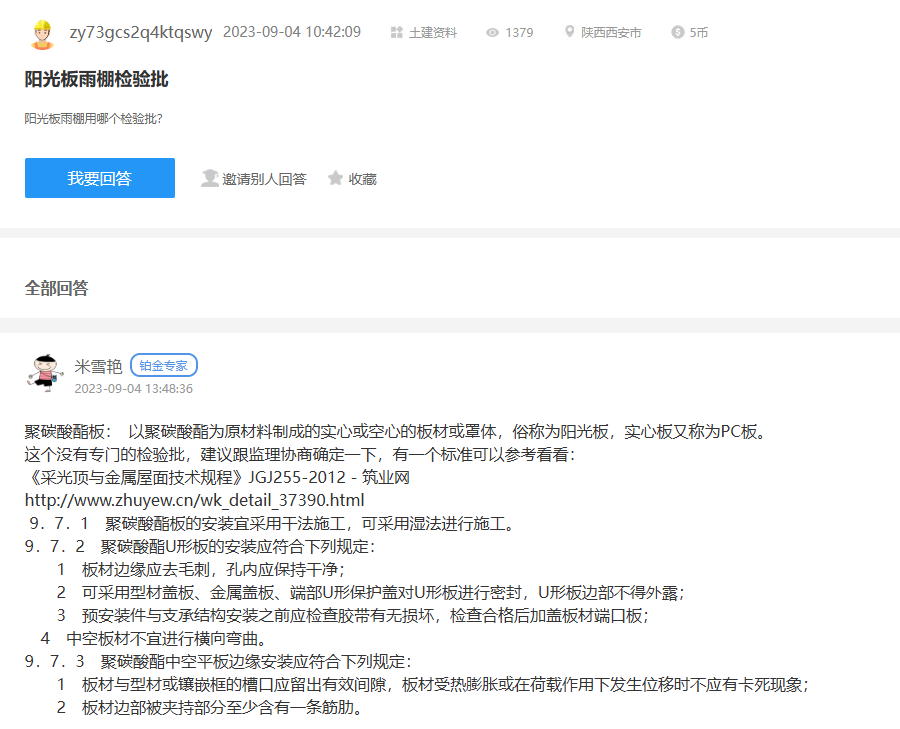Click the line starting 这个没有专门的检验批

tap(301, 455)
